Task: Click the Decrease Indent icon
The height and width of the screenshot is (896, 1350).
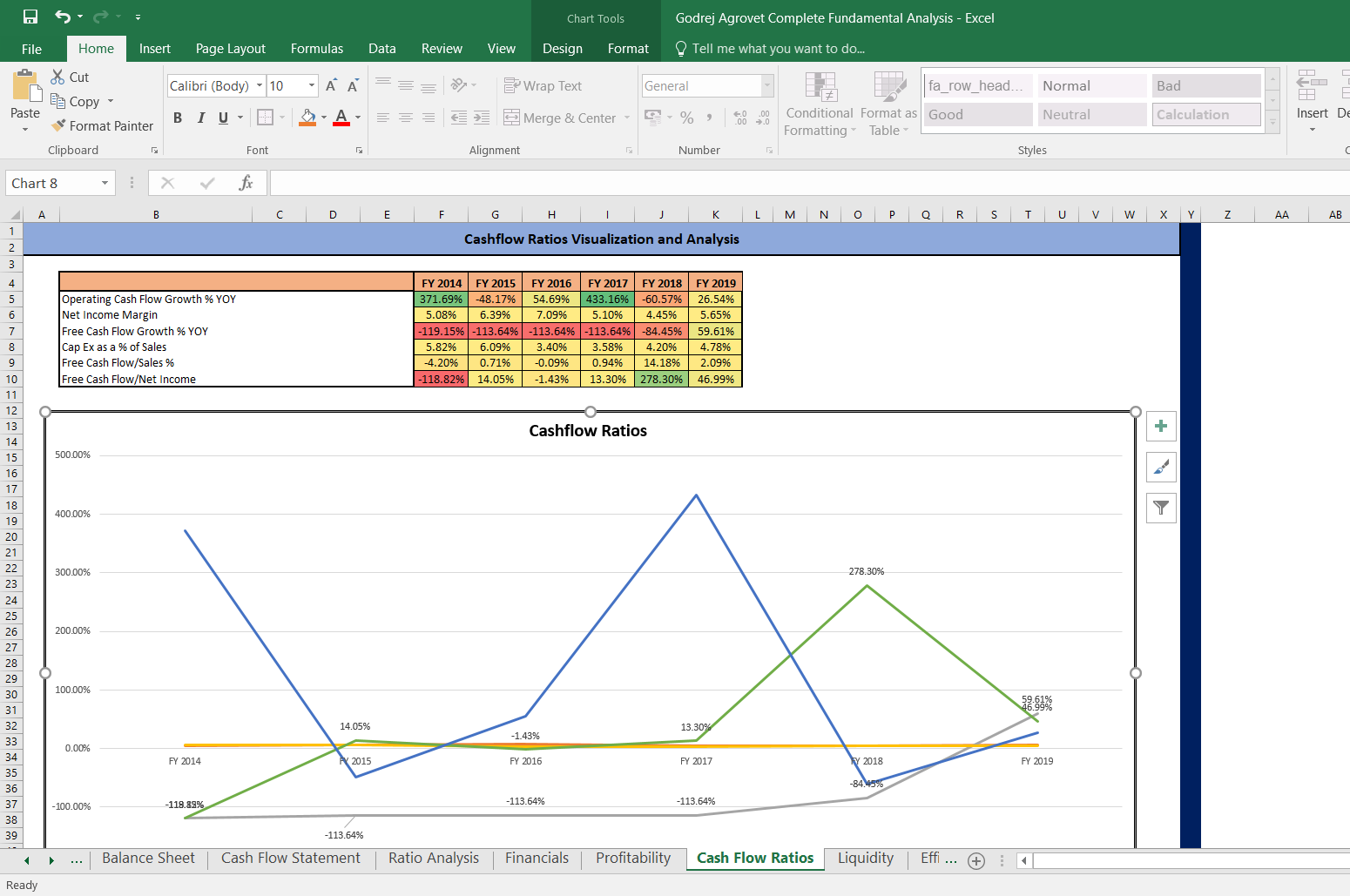Action: (458, 118)
